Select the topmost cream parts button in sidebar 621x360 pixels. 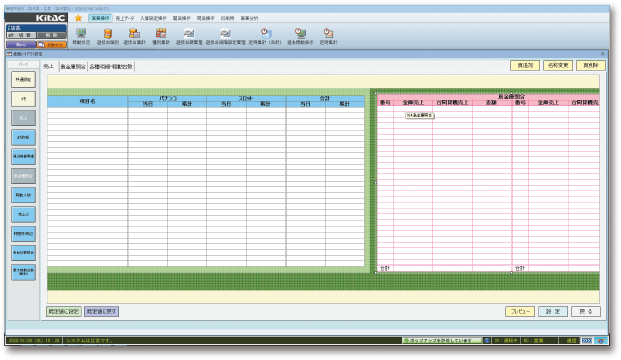[x=23, y=80]
